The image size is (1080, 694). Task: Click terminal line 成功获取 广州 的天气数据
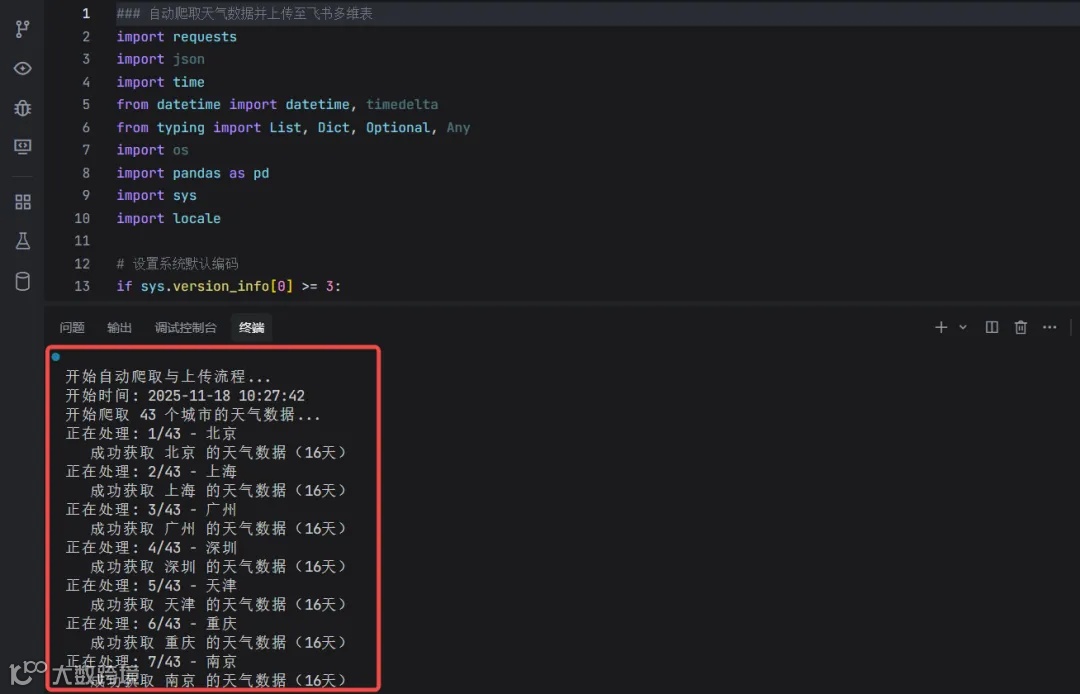[x=219, y=528]
